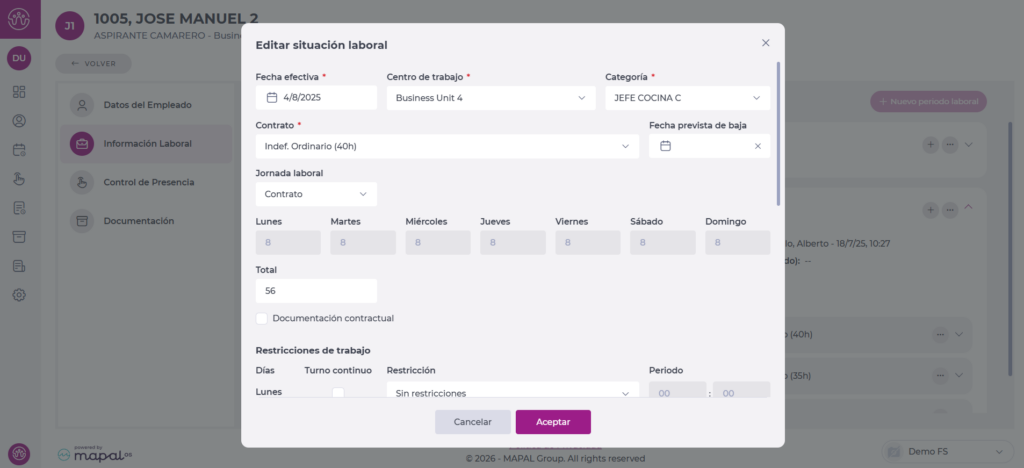Switch to Control de Presencia section
1024x468 pixels.
(x=148, y=183)
